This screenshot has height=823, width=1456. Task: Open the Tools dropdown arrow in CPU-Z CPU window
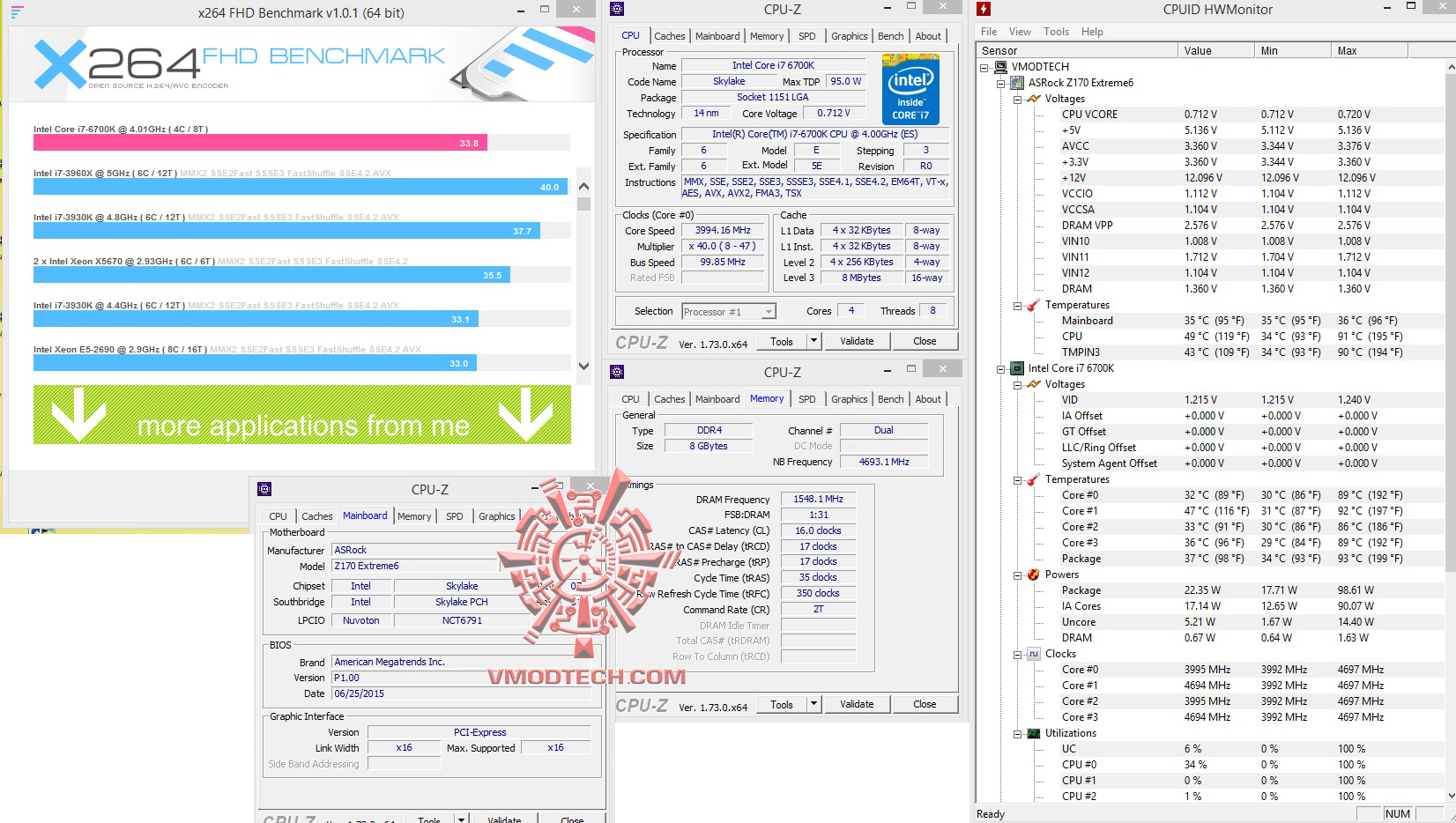click(x=813, y=341)
